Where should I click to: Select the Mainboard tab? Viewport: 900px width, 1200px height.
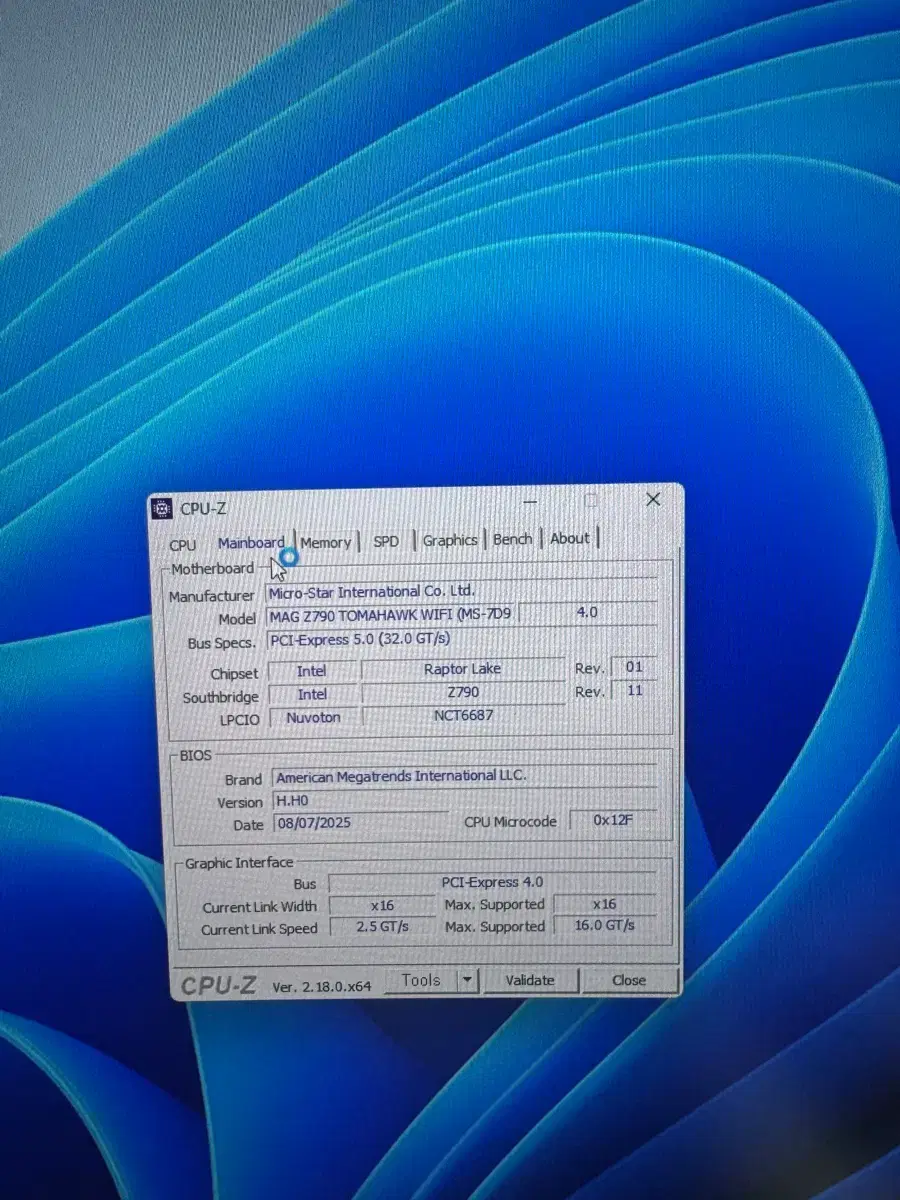(x=251, y=543)
